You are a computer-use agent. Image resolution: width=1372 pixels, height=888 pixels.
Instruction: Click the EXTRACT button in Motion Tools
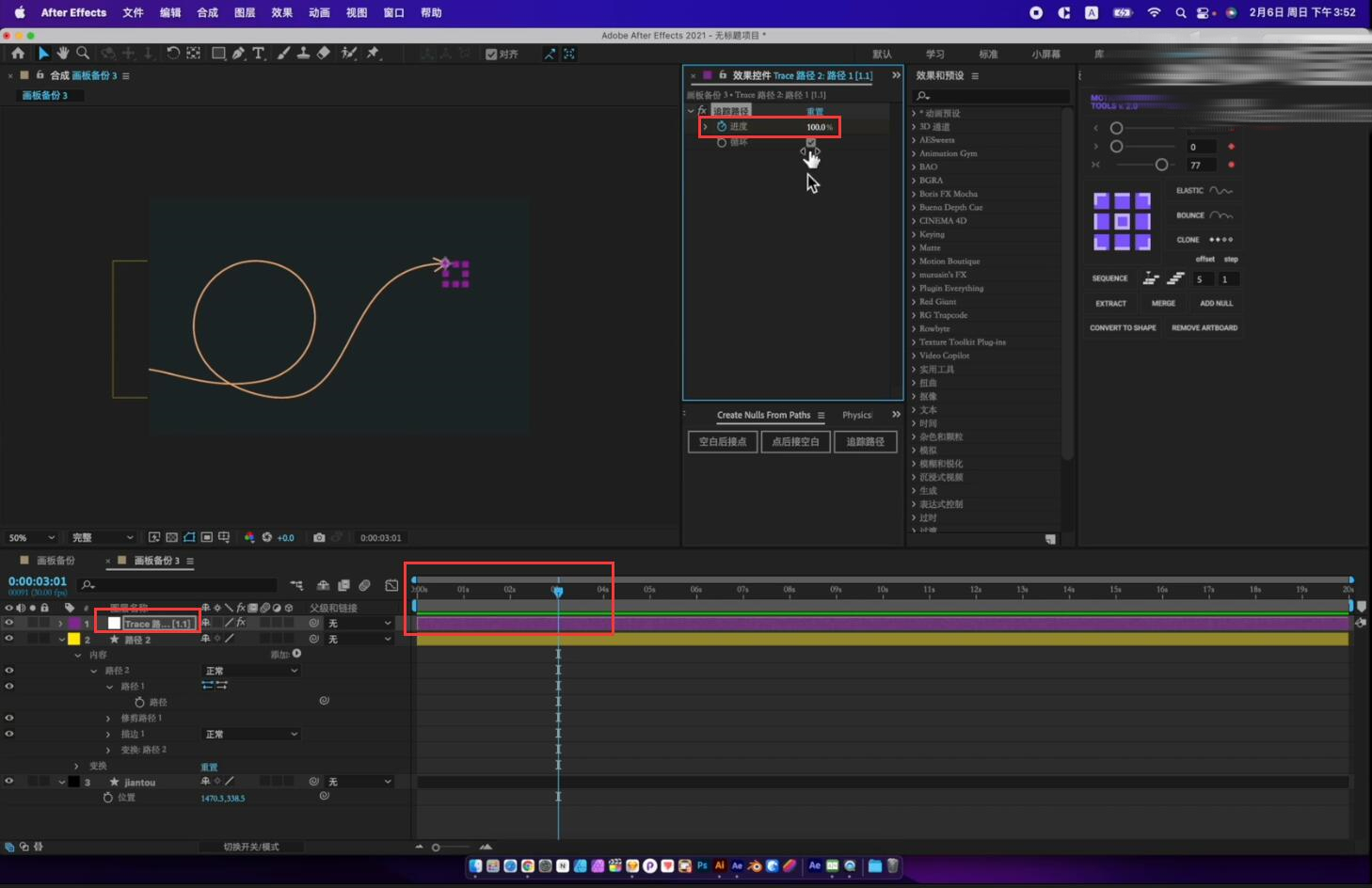click(1110, 303)
